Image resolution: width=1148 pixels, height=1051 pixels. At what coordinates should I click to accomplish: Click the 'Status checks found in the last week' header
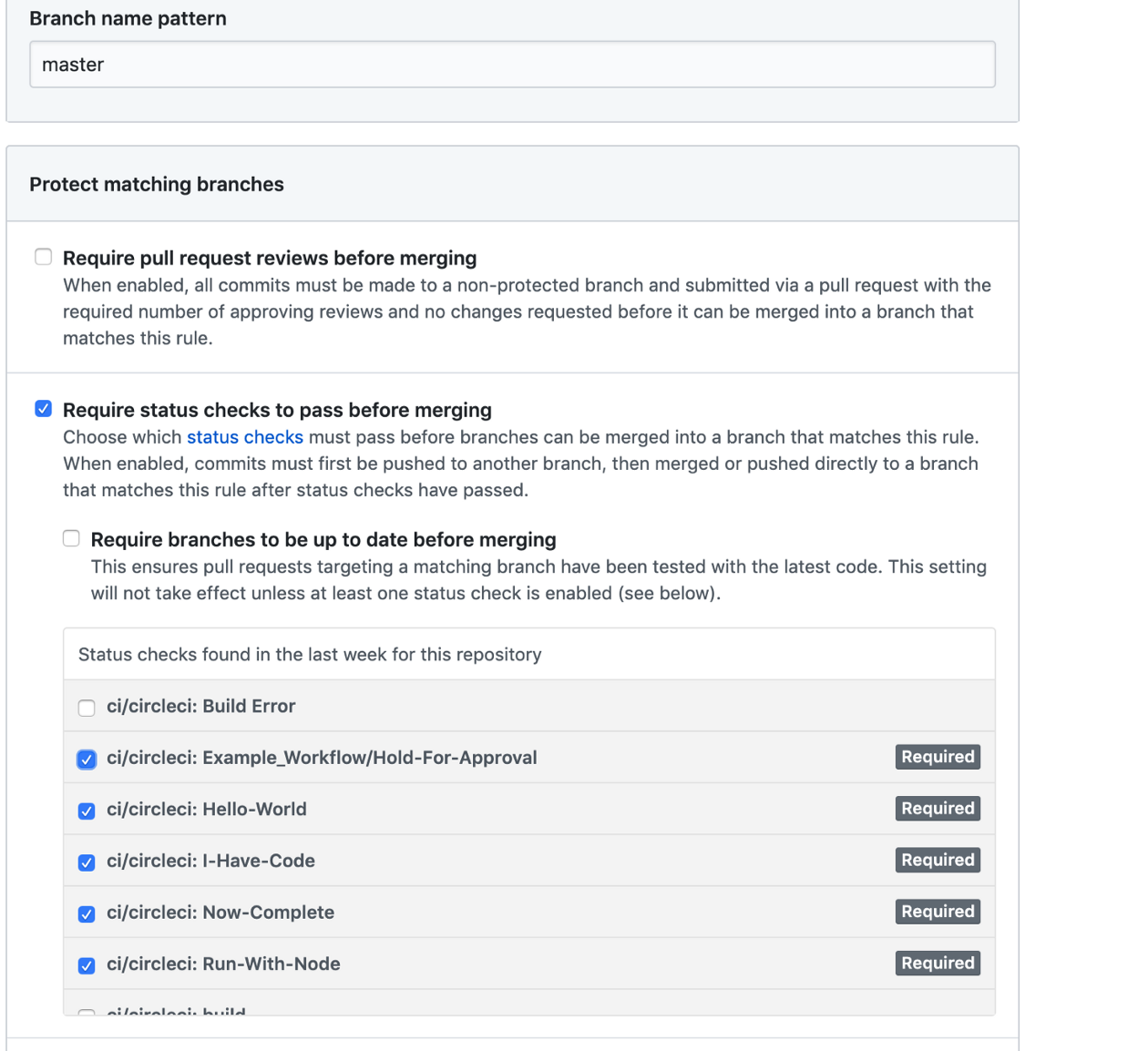(310, 655)
